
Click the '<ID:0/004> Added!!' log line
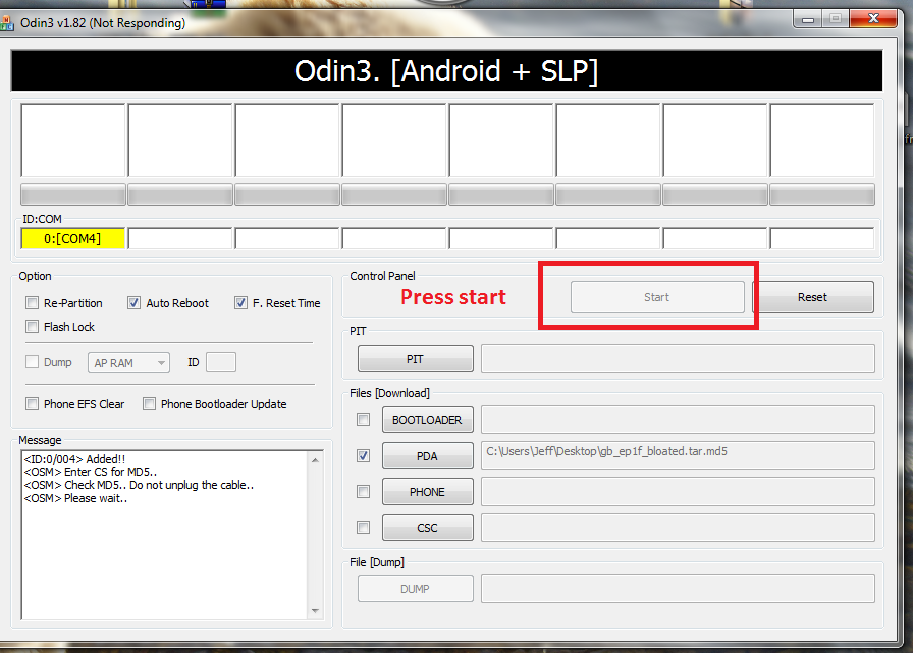pos(75,459)
